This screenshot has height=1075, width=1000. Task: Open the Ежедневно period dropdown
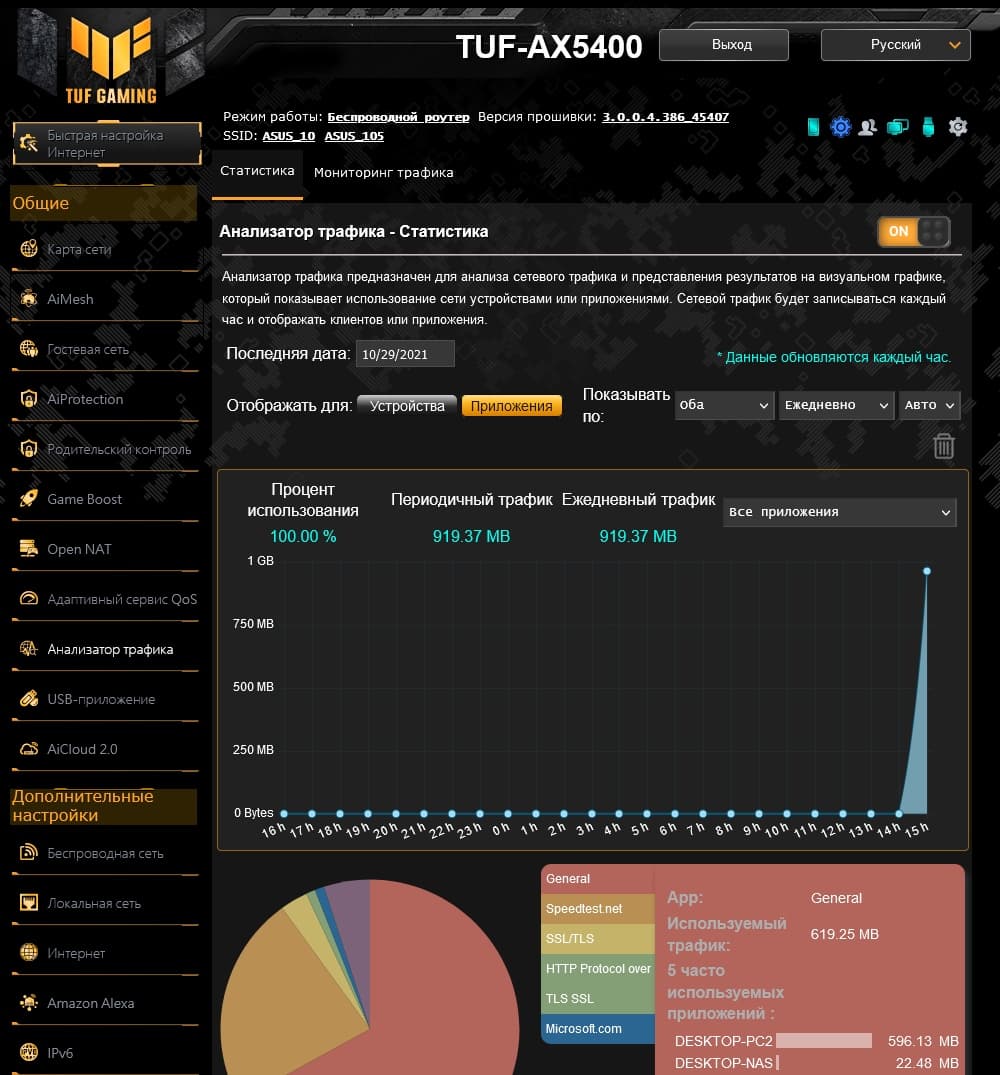point(836,405)
